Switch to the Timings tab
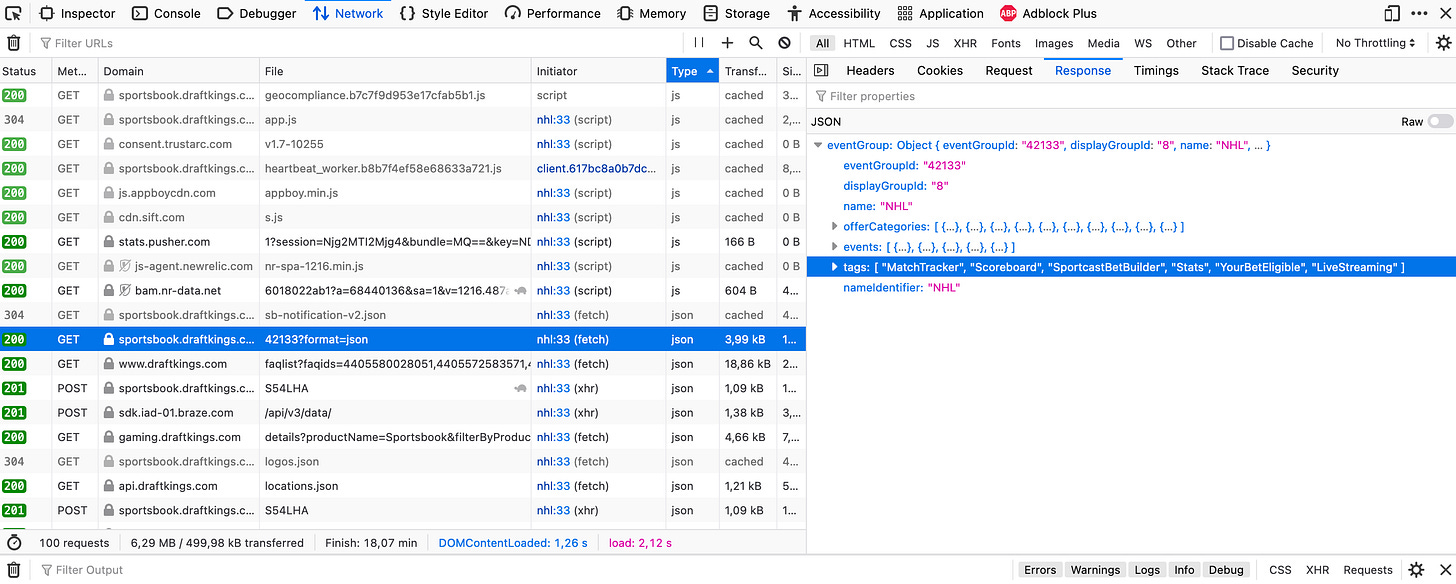 click(1156, 70)
